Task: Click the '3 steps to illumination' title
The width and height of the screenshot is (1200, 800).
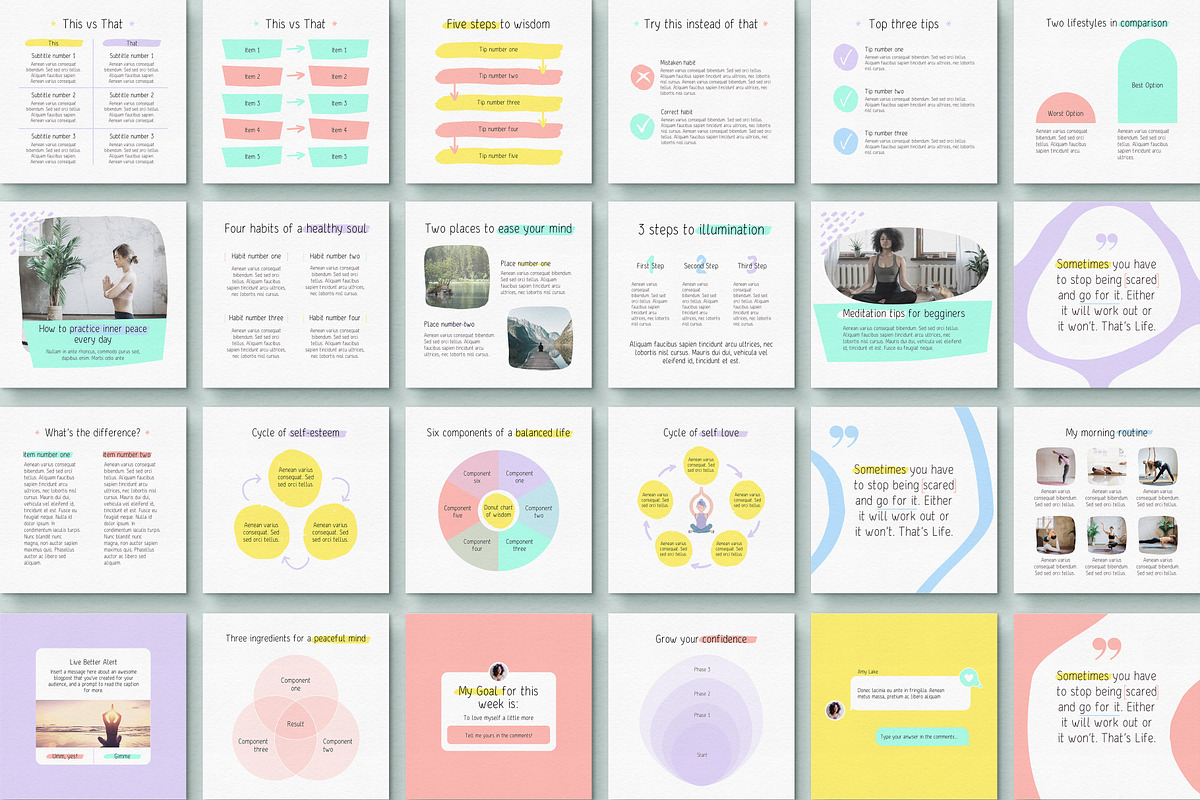Action: click(x=701, y=229)
